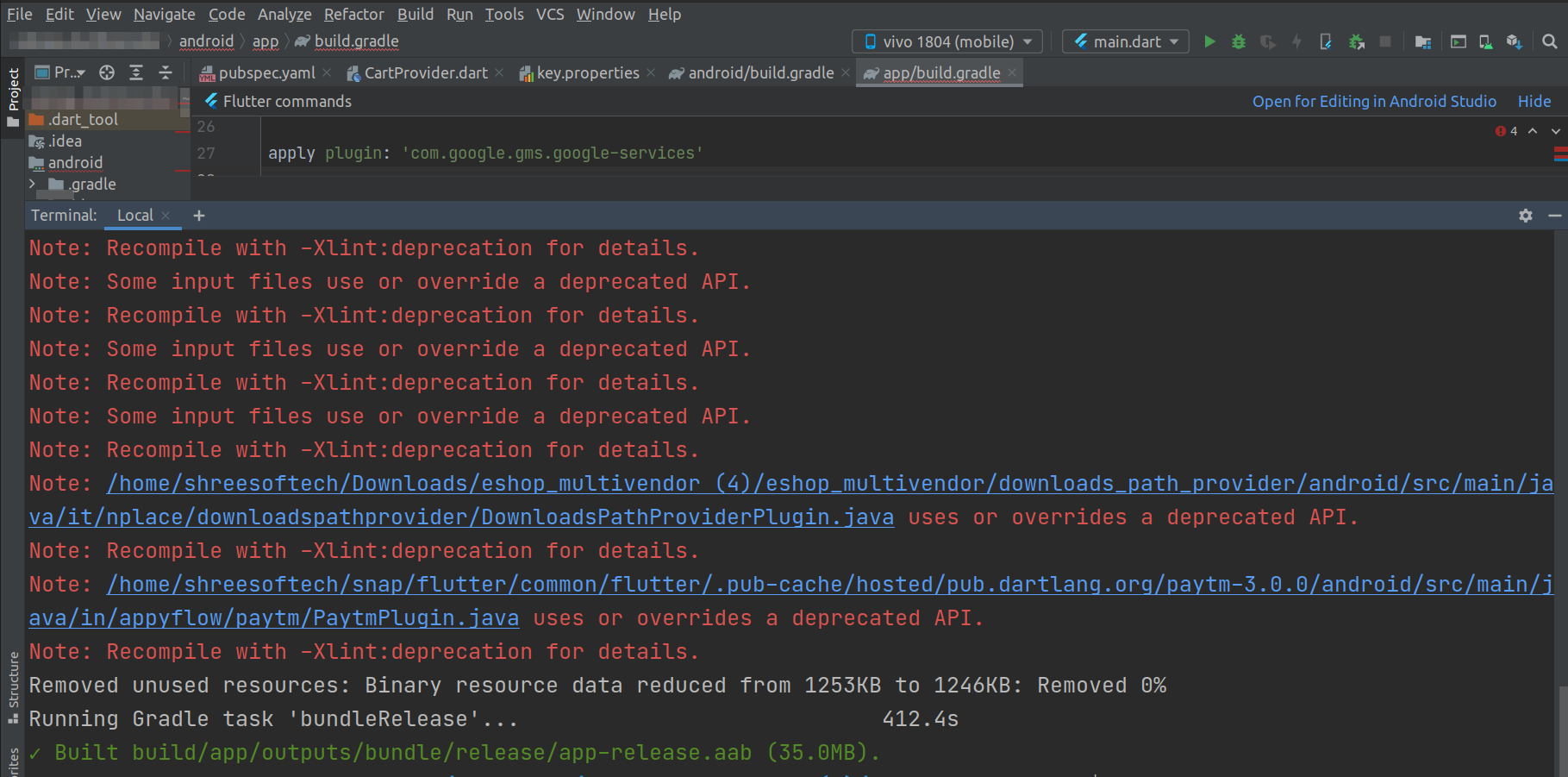Run with coverage using the shield icon
The image size is (1568, 777).
(1267, 41)
